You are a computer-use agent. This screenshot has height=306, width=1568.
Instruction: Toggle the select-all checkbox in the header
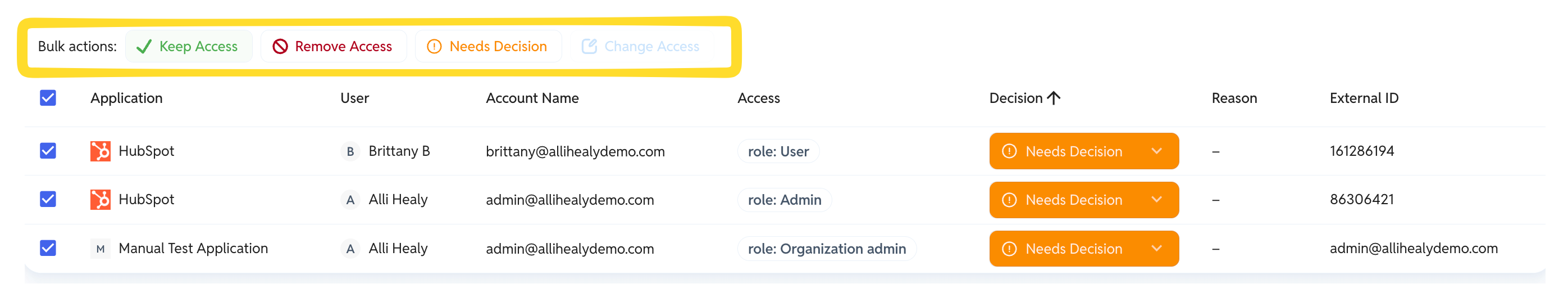click(x=48, y=98)
